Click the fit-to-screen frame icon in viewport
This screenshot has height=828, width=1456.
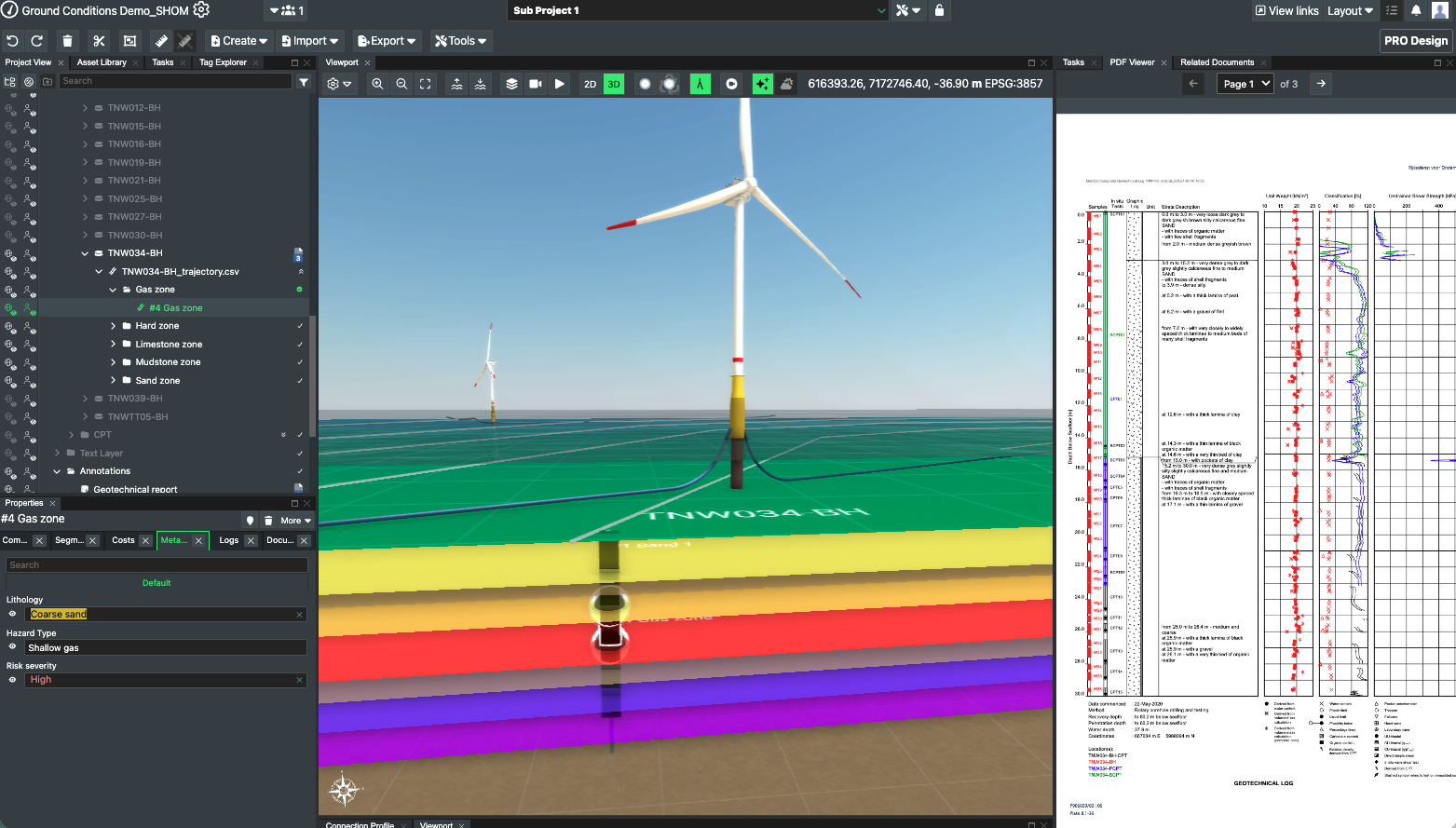426,84
